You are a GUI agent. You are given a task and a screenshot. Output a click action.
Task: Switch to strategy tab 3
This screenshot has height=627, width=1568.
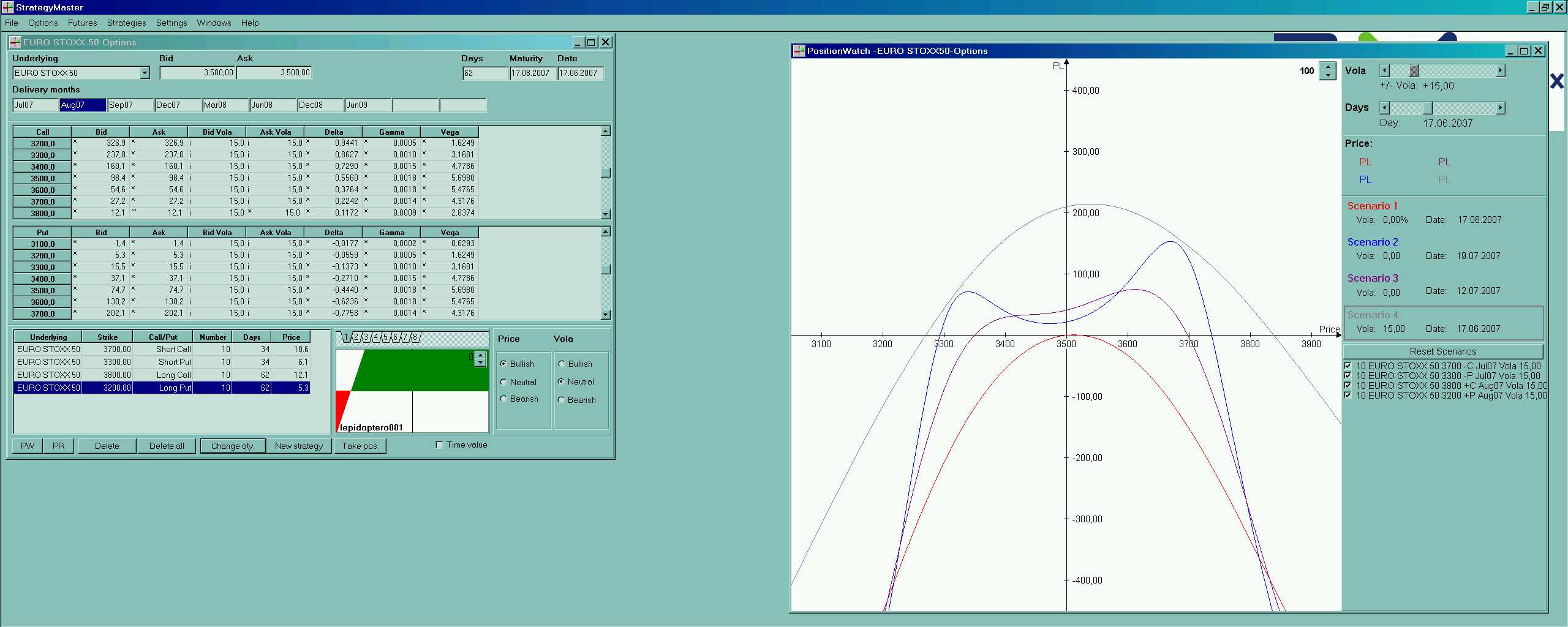click(x=366, y=337)
